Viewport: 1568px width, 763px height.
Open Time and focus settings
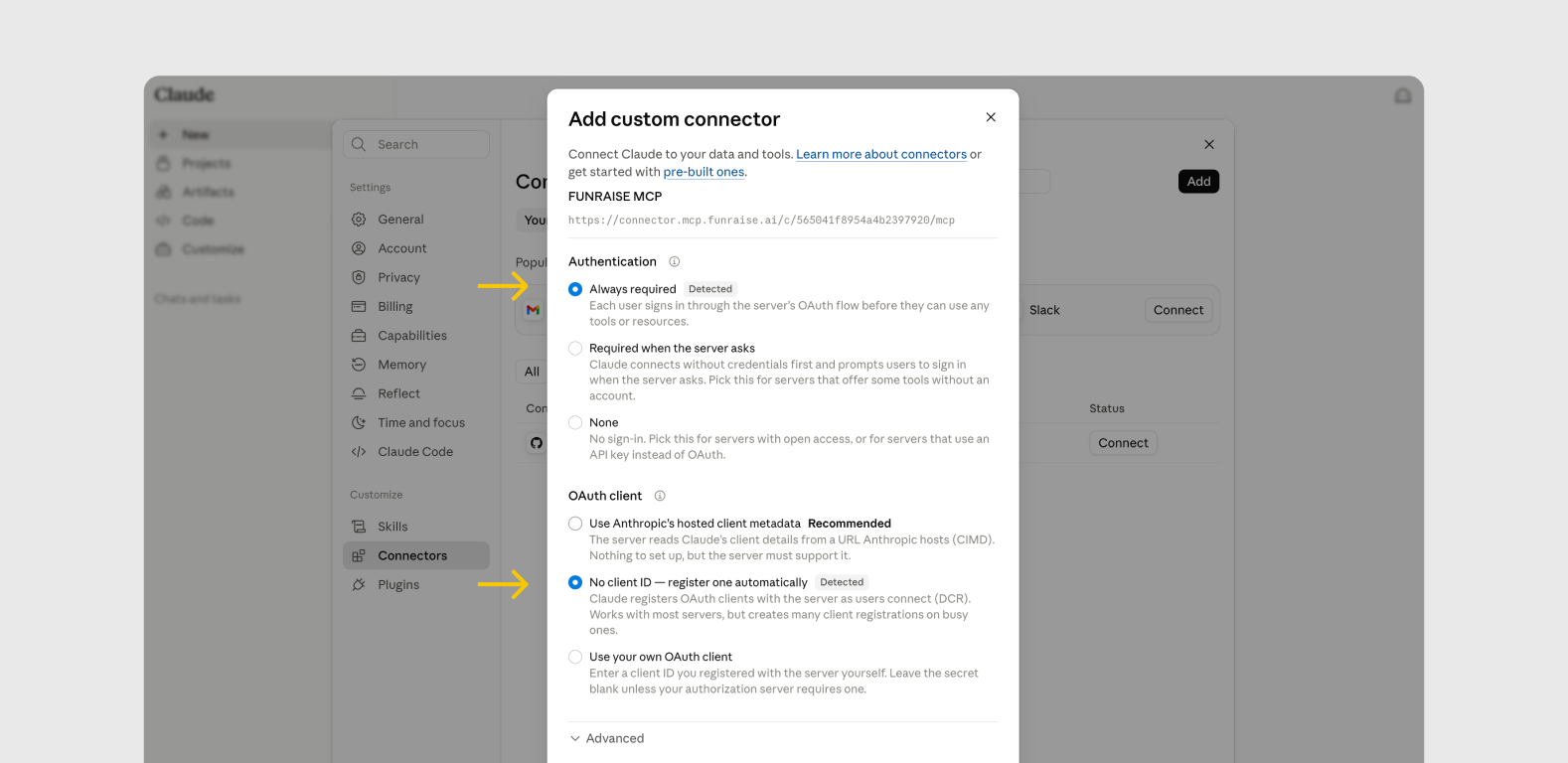(416, 422)
